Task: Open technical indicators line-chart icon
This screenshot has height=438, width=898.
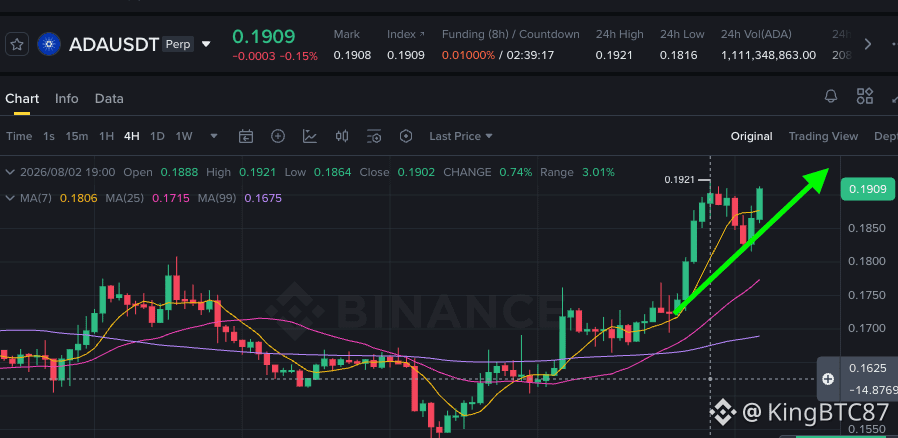Action: coord(310,136)
